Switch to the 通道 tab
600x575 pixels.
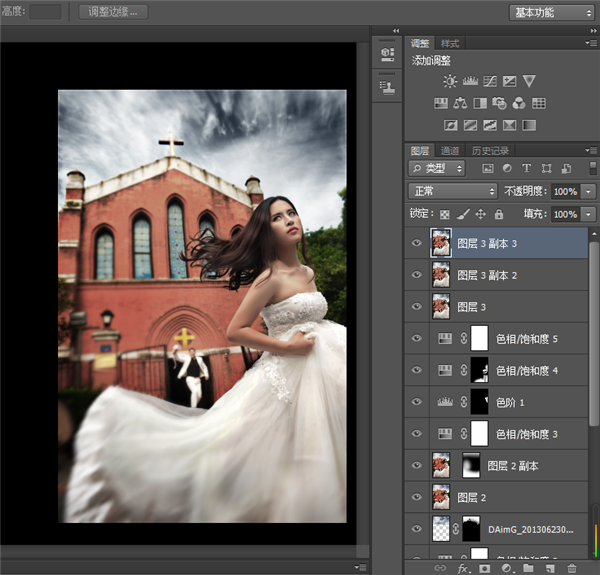point(450,151)
